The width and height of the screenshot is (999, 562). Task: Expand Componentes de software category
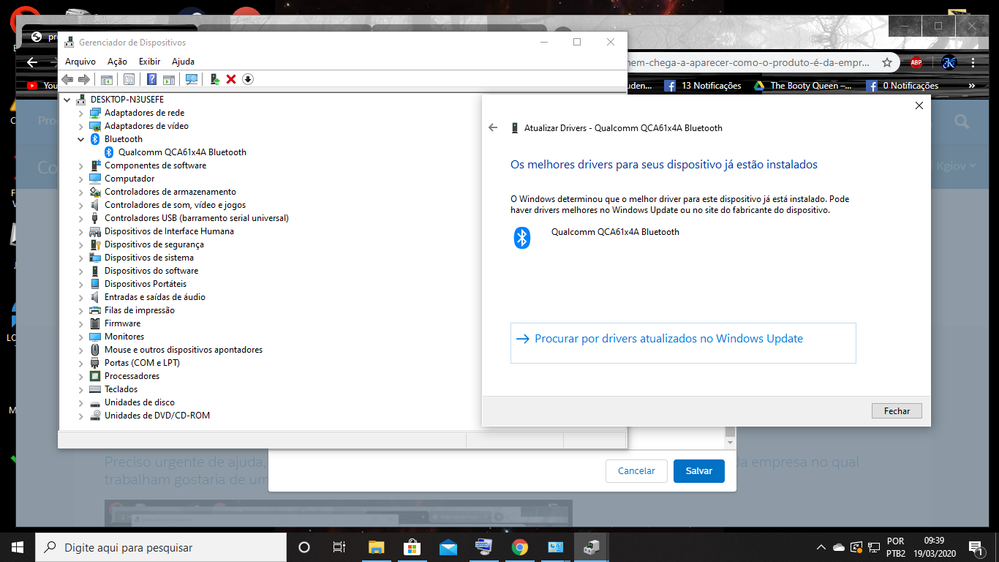[x=81, y=166]
